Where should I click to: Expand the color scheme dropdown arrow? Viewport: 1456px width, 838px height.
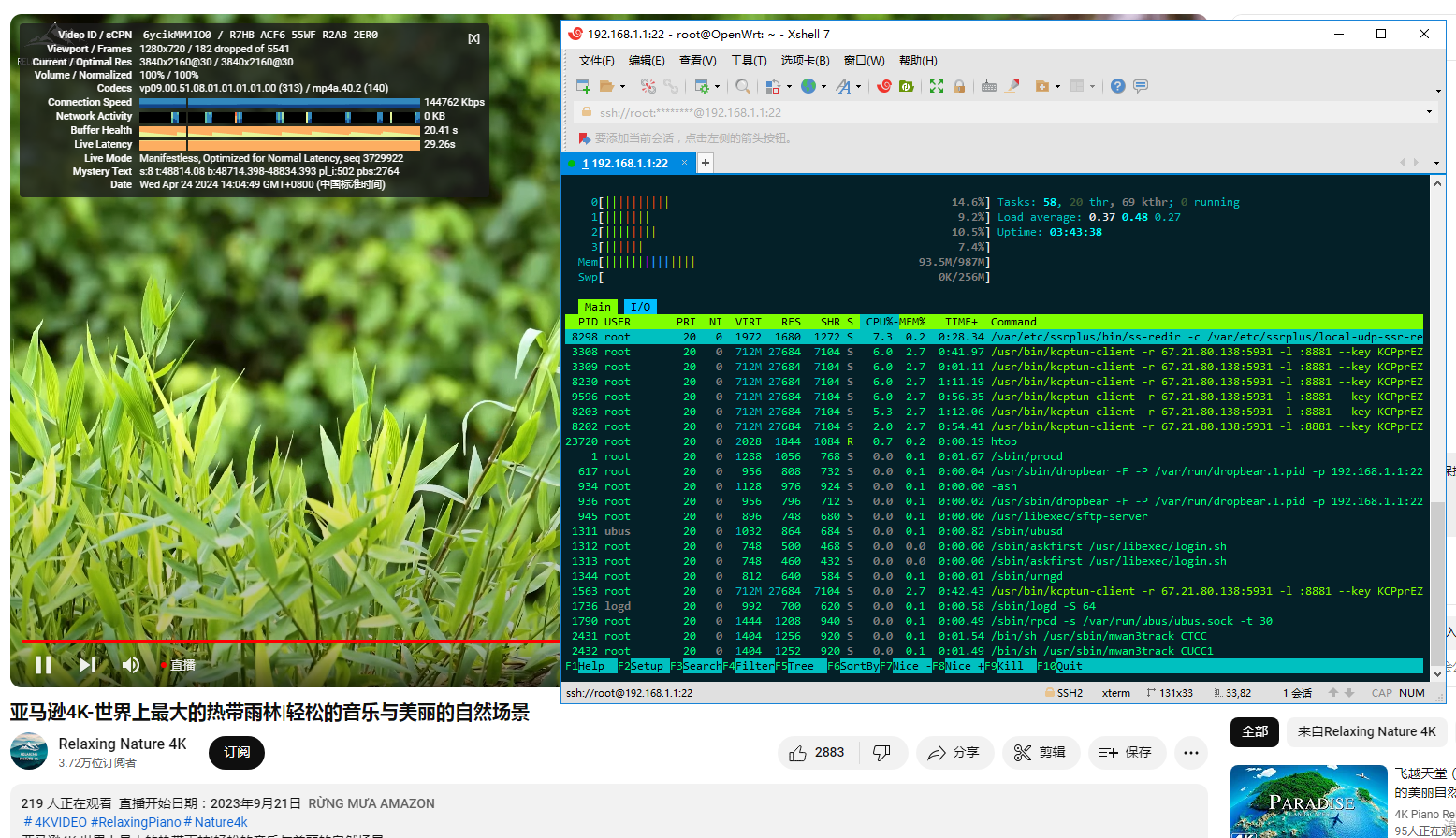[789, 87]
